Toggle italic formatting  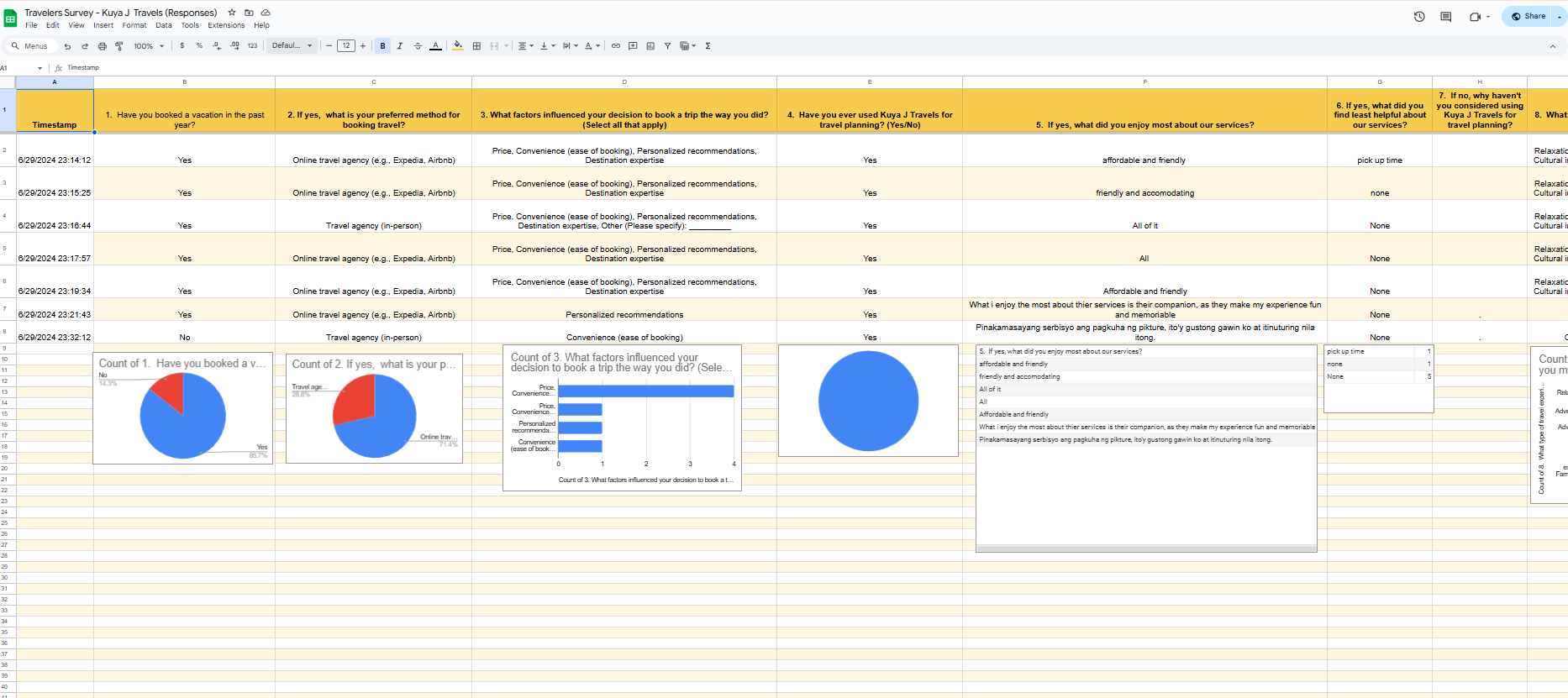[x=400, y=46]
